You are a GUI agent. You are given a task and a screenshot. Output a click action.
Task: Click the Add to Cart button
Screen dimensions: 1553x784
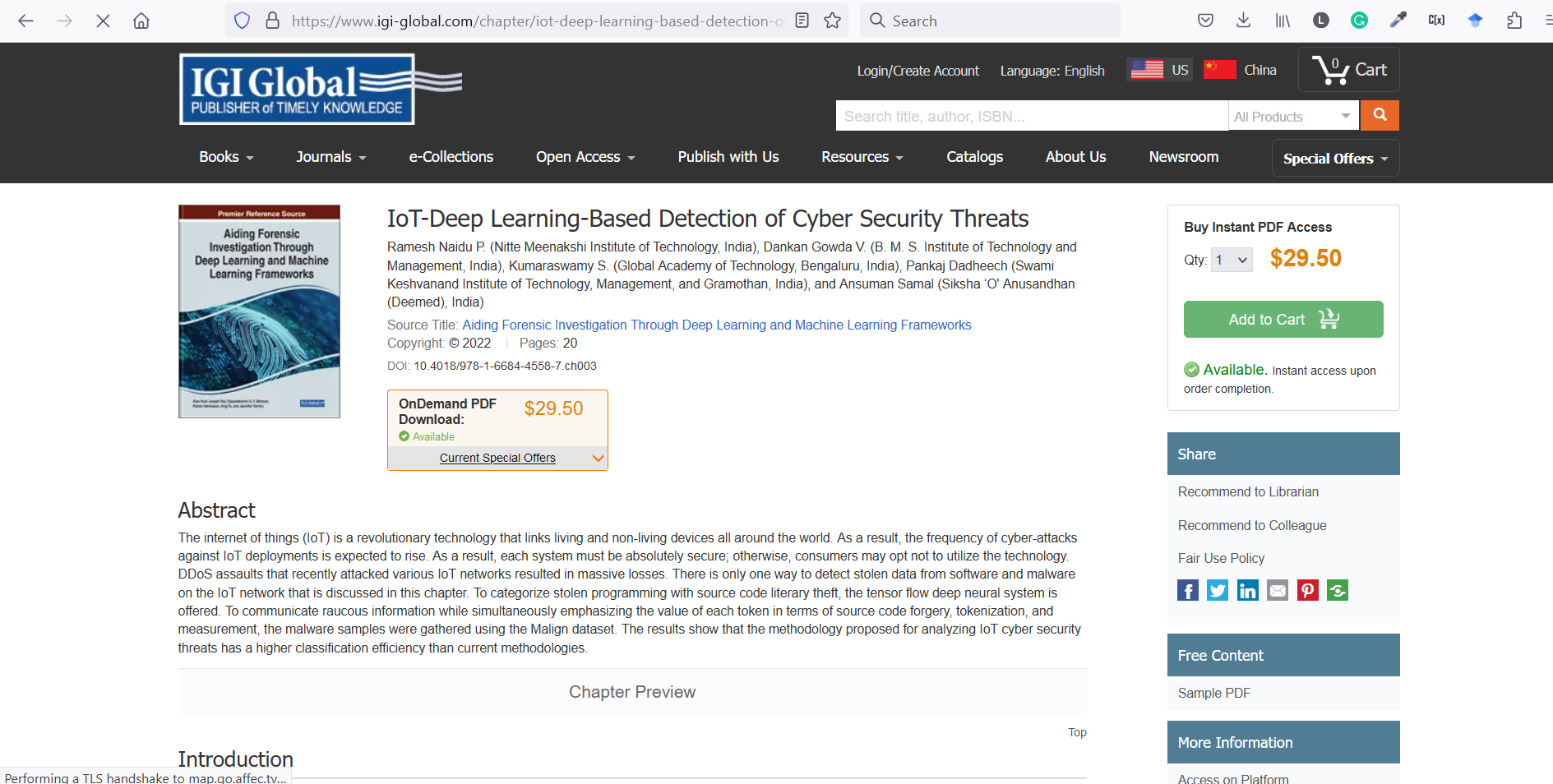point(1283,319)
